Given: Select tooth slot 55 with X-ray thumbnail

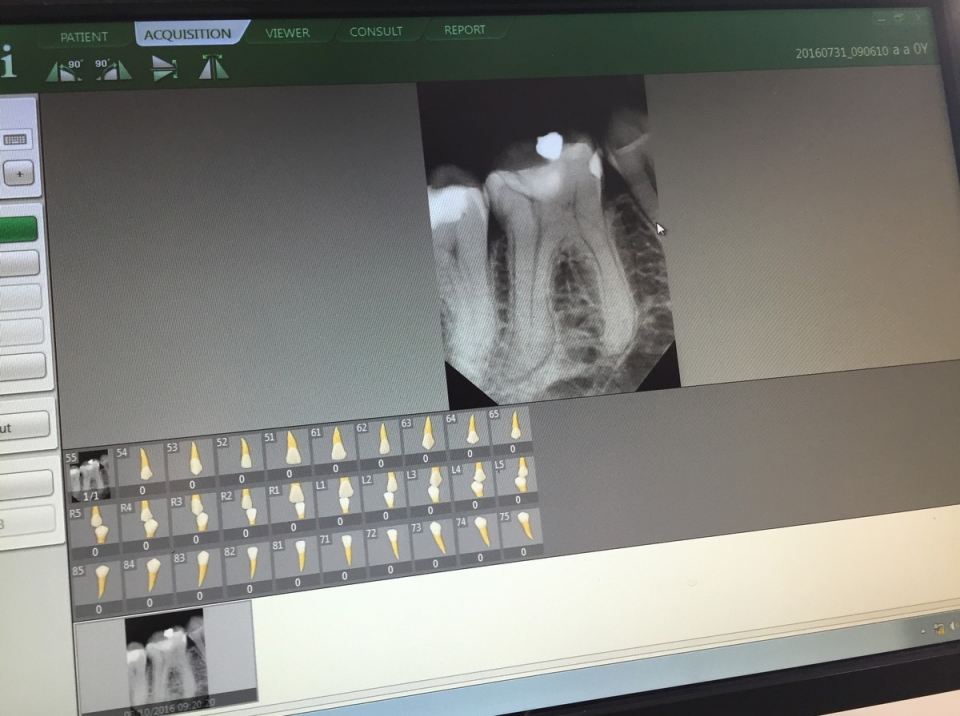Looking at the screenshot, I should pyautogui.click(x=89, y=476).
